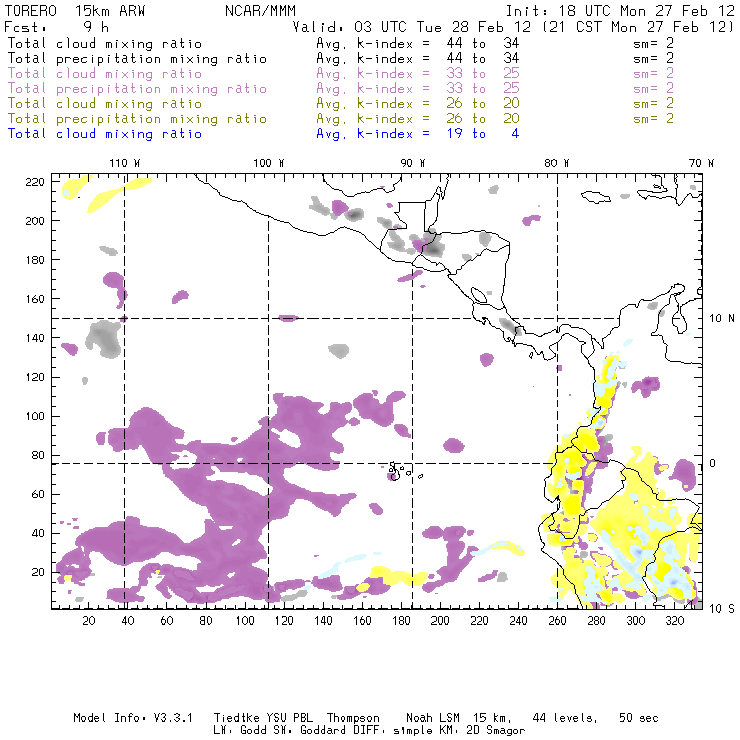This screenshot has height=740, width=740.
Task: Click the "320" tick on the horizontal axis
Action: (x=674, y=621)
